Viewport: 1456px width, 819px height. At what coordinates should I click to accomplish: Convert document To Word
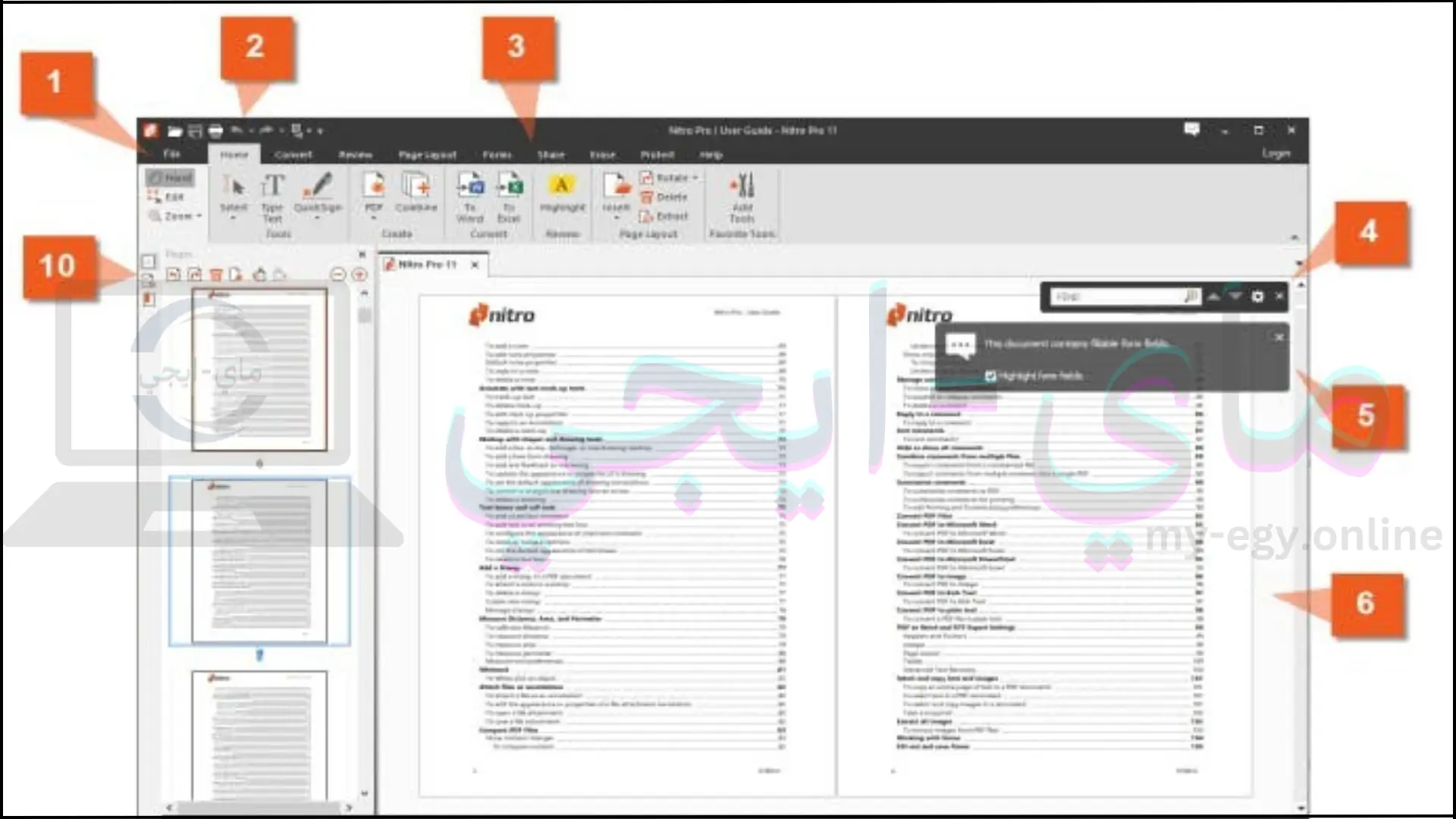click(x=469, y=197)
